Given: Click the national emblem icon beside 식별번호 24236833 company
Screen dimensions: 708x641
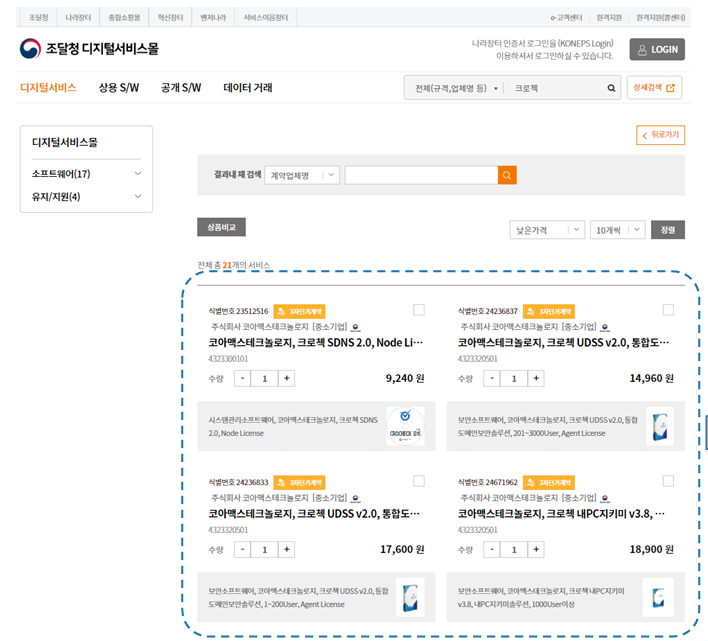Looking at the screenshot, I should click(356, 498).
